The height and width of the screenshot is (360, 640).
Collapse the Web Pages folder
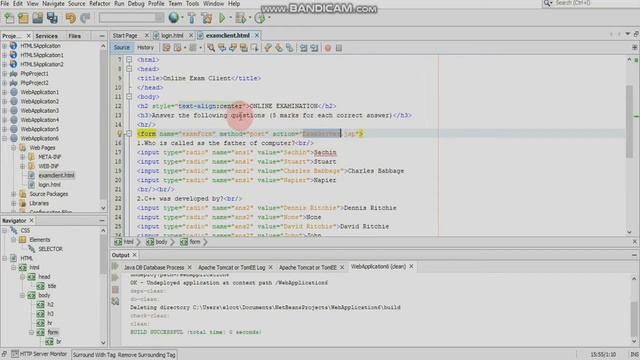point(13,148)
